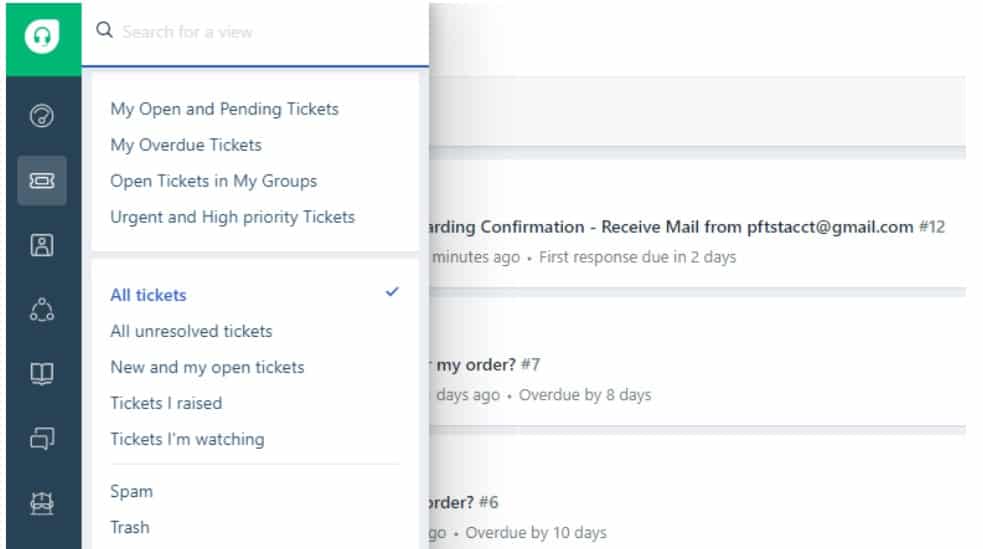Screen dimensions: 983x549
Task: Open the Social triangle-nodes icon in the sidebar
Action: 41,310
